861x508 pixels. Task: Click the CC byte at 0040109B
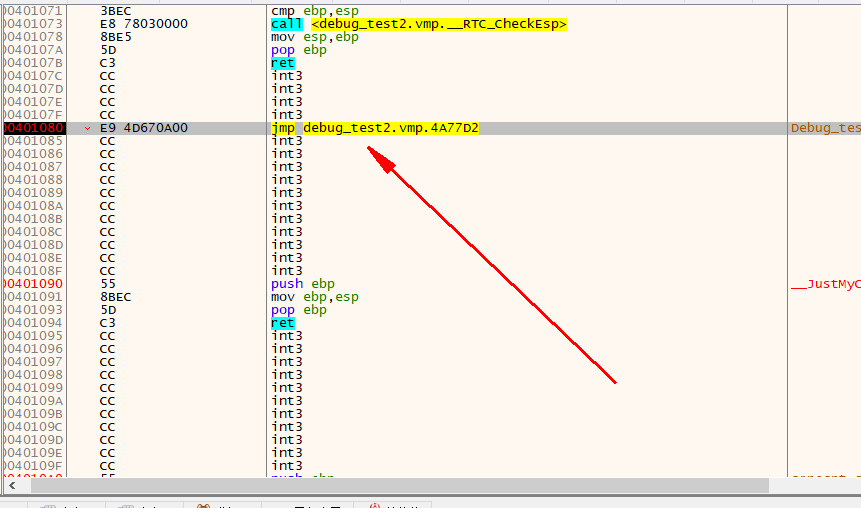tap(108, 414)
